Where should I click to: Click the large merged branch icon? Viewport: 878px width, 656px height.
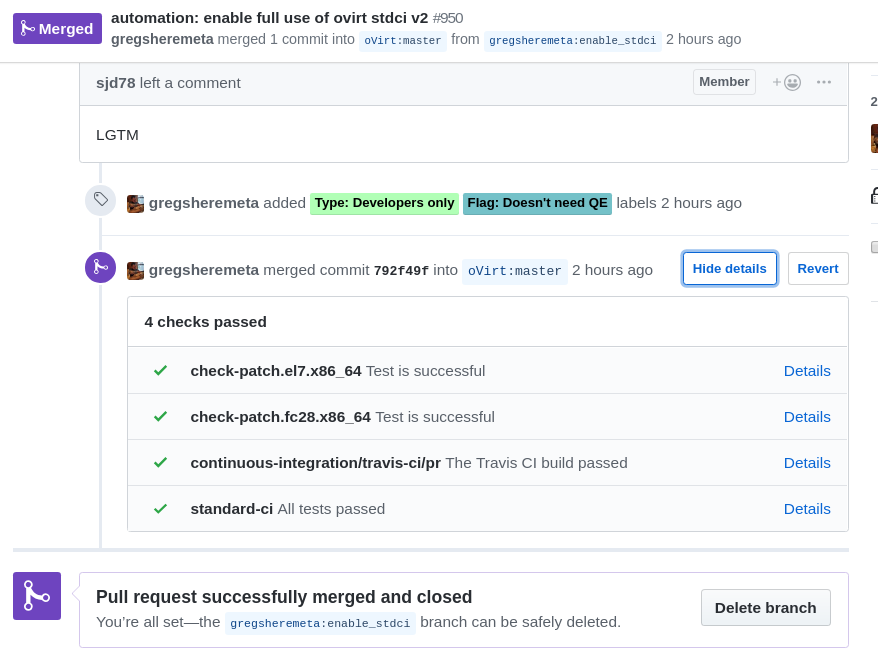(x=37, y=596)
